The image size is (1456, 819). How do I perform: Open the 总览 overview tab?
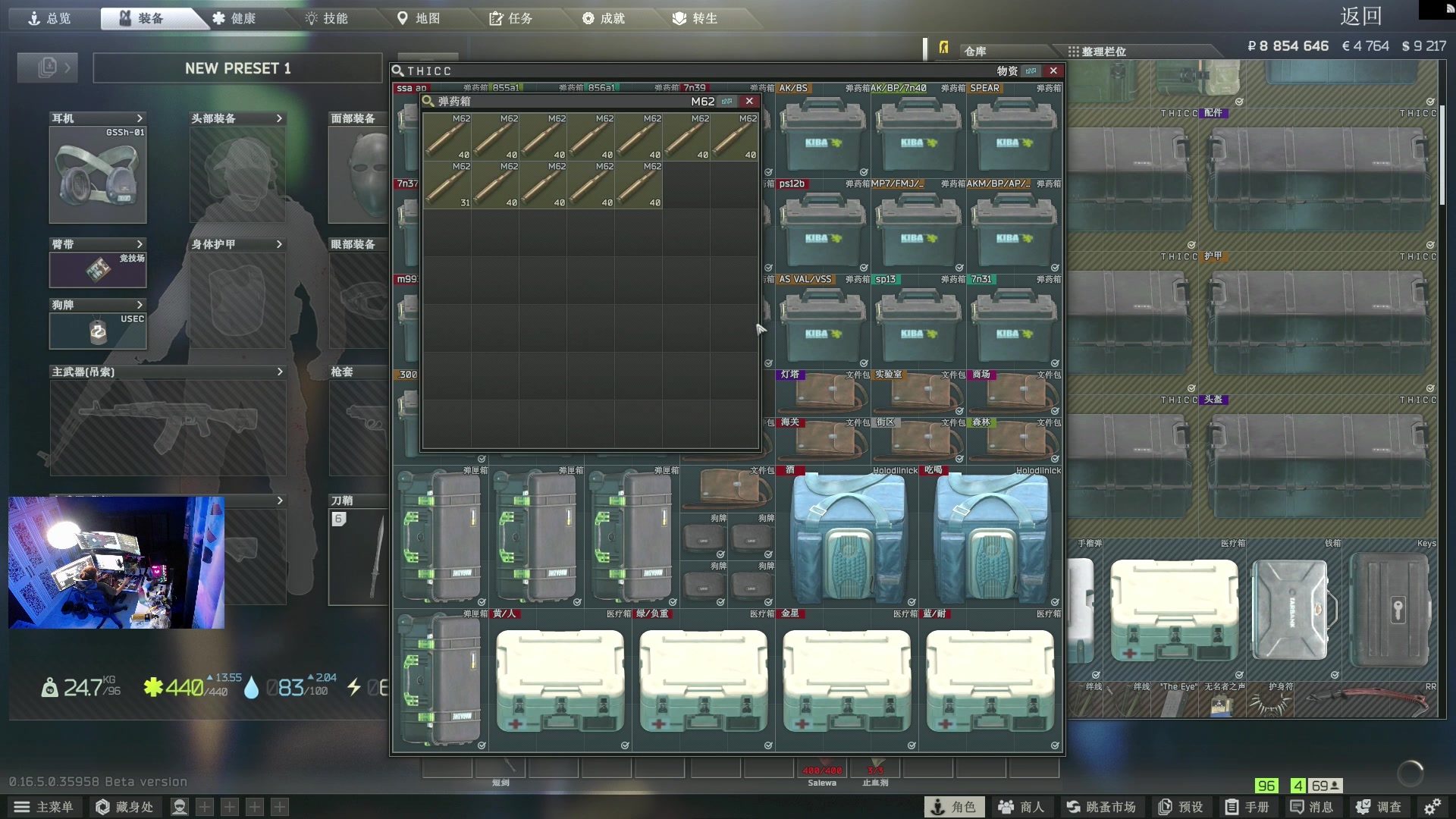point(49,18)
